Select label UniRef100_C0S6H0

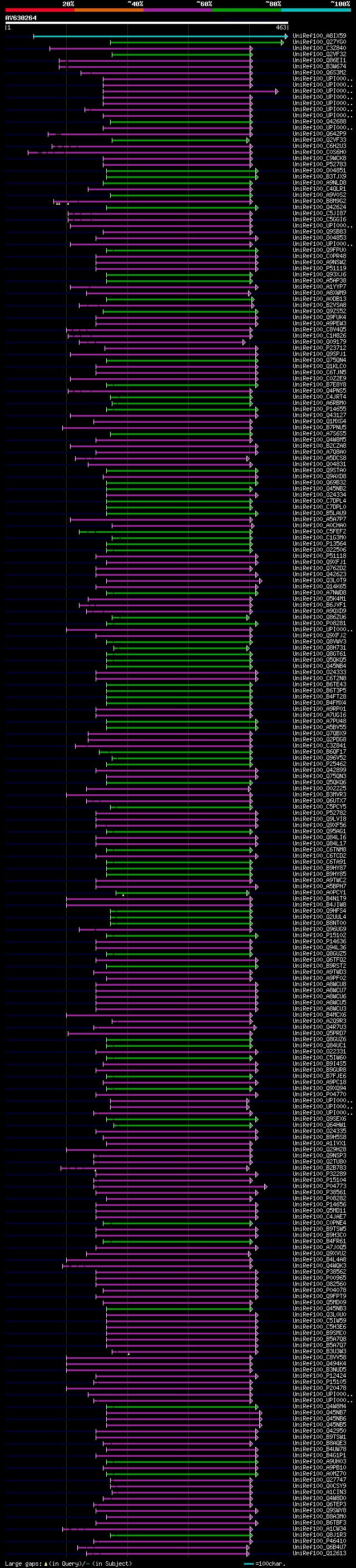click(x=319, y=151)
